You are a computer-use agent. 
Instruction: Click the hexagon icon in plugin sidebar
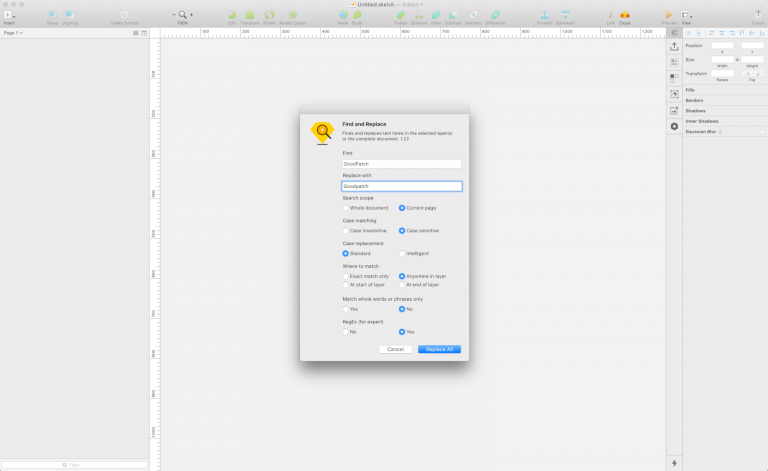tap(674, 126)
